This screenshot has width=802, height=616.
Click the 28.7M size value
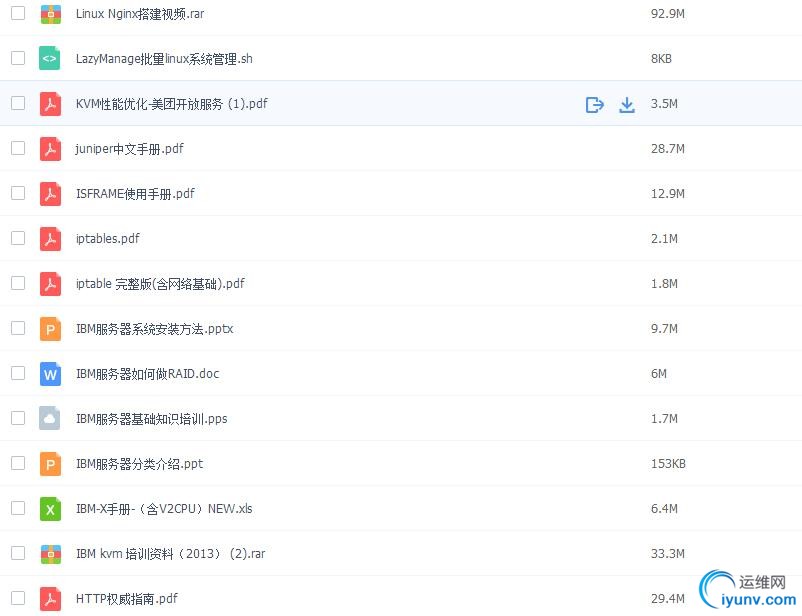point(667,149)
